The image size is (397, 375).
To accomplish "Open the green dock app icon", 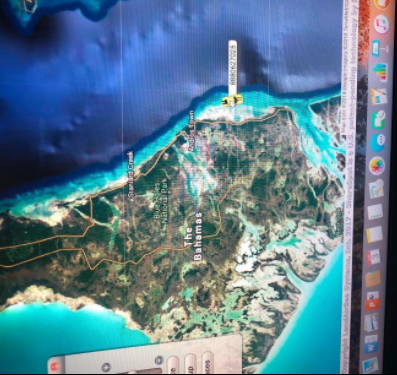I will pyautogui.click(x=379, y=119).
